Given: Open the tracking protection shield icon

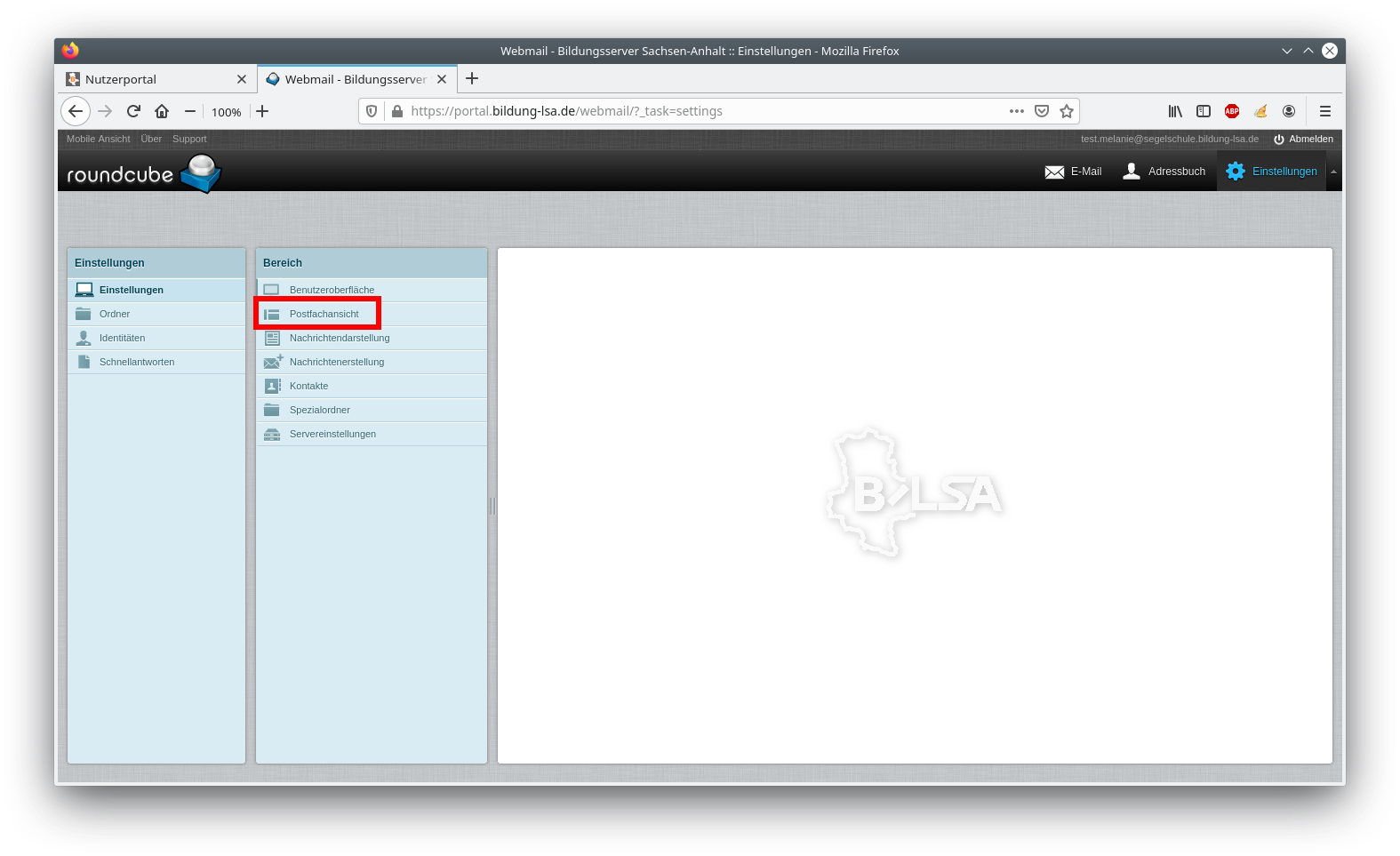Looking at the screenshot, I should pos(372,111).
